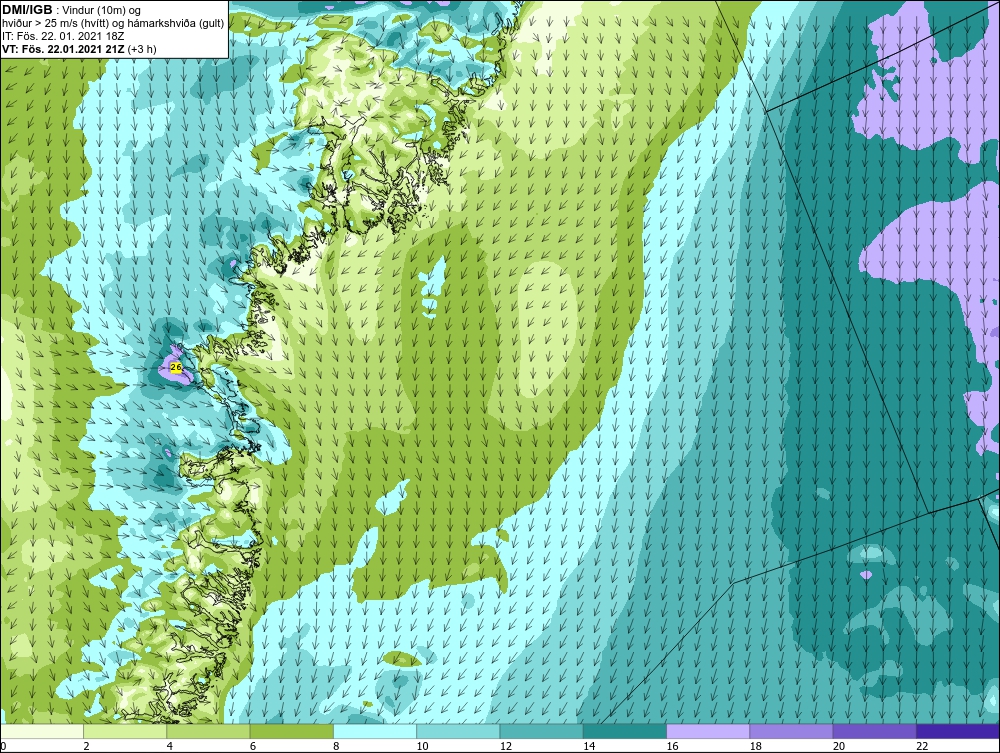Image resolution: width=1000 pixels, height=753 pixels.
Task: Select the 18–20 m/s light purple swatch
Action: click(x=791, y=731)
